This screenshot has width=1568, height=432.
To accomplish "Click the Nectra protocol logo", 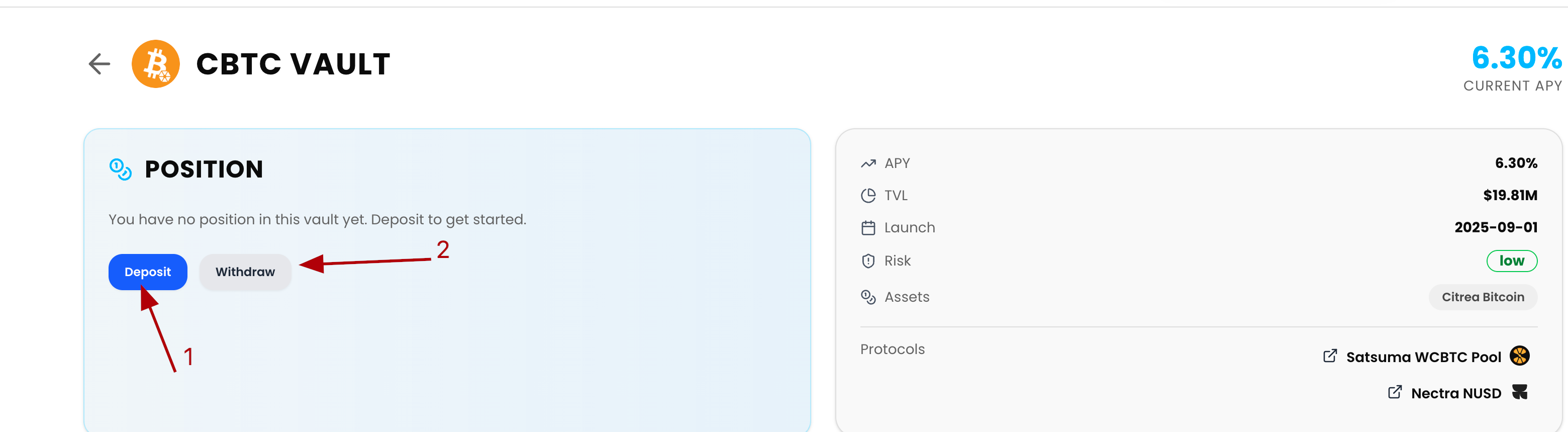I will coord(1519,392).
